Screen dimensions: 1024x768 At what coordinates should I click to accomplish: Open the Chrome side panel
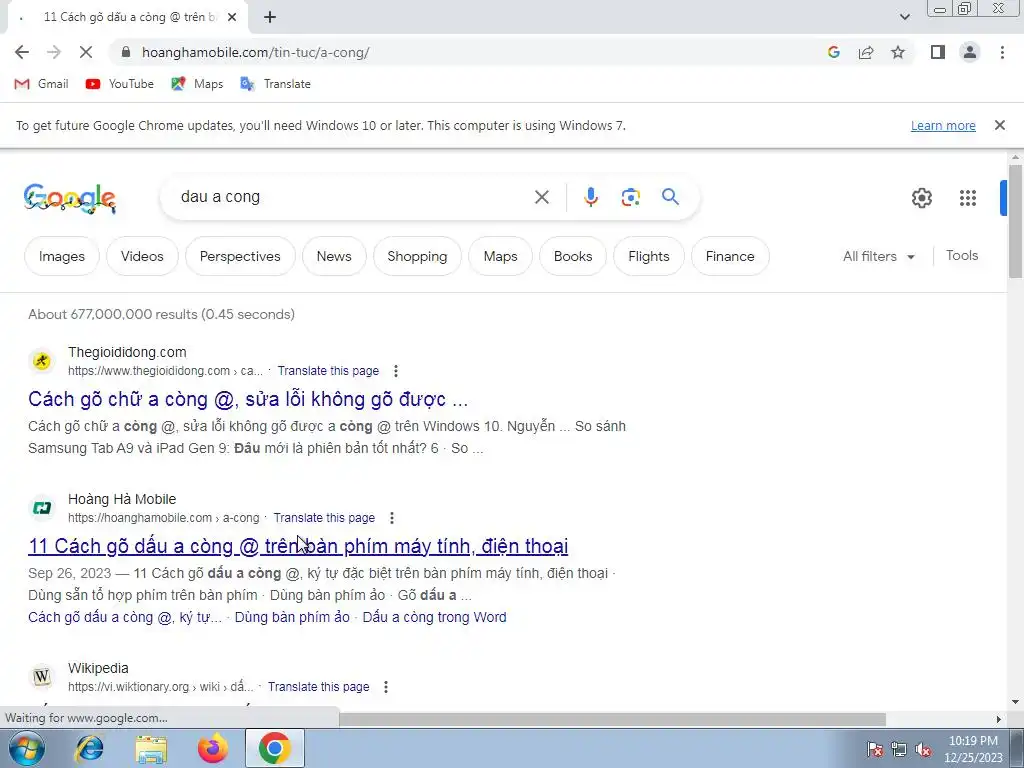click(x=938, y=52)
